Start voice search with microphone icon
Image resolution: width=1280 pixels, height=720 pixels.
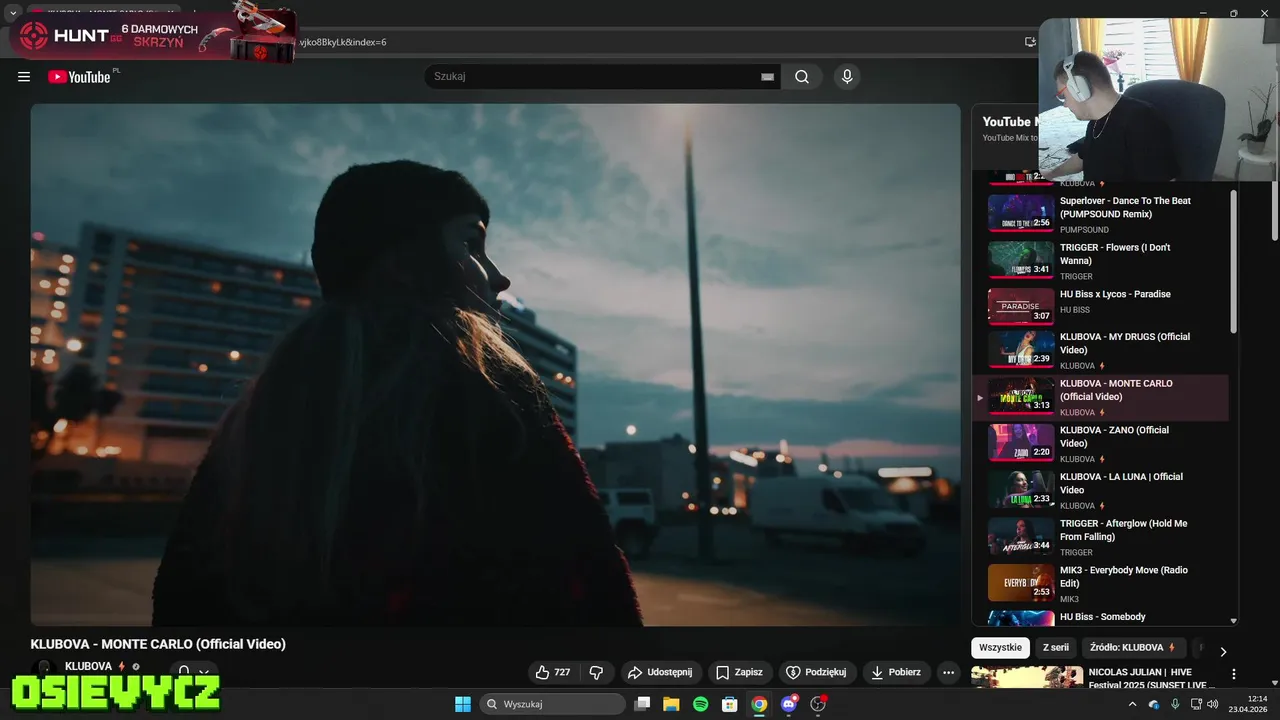(x=847, y=77)
